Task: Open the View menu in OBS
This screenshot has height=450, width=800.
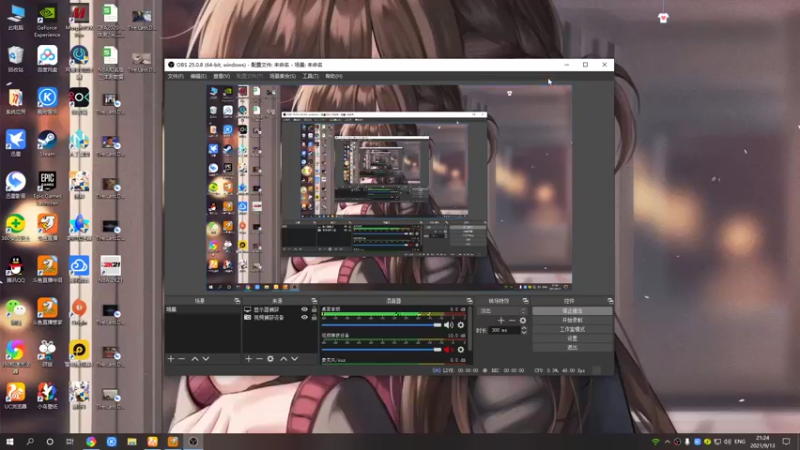Action: tap(221, 76)
